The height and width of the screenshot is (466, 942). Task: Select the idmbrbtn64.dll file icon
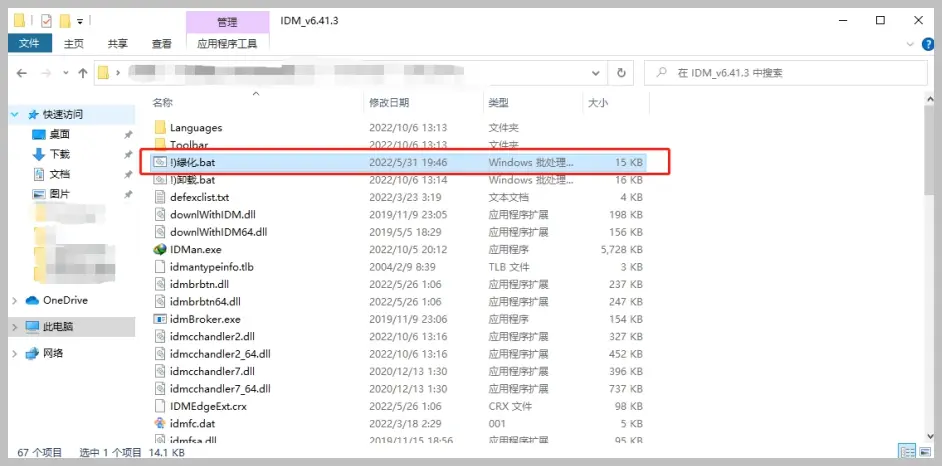160,301
